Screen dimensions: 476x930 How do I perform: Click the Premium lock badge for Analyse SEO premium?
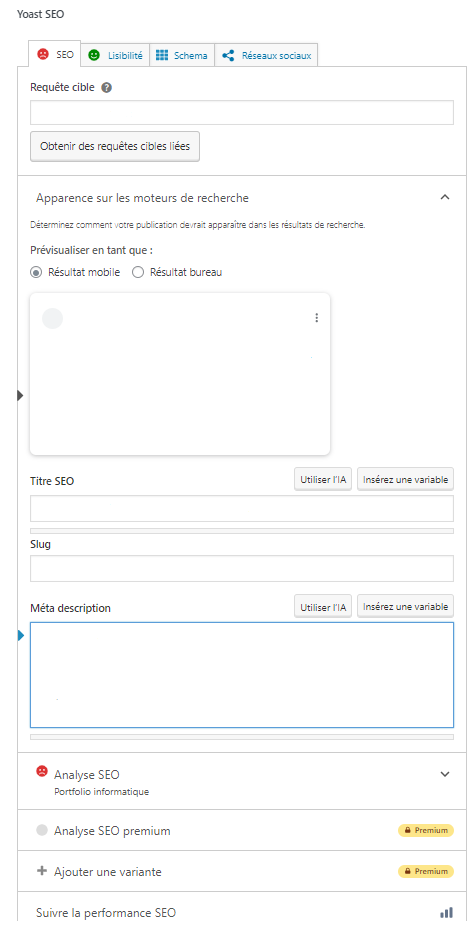tap(426, 830)
